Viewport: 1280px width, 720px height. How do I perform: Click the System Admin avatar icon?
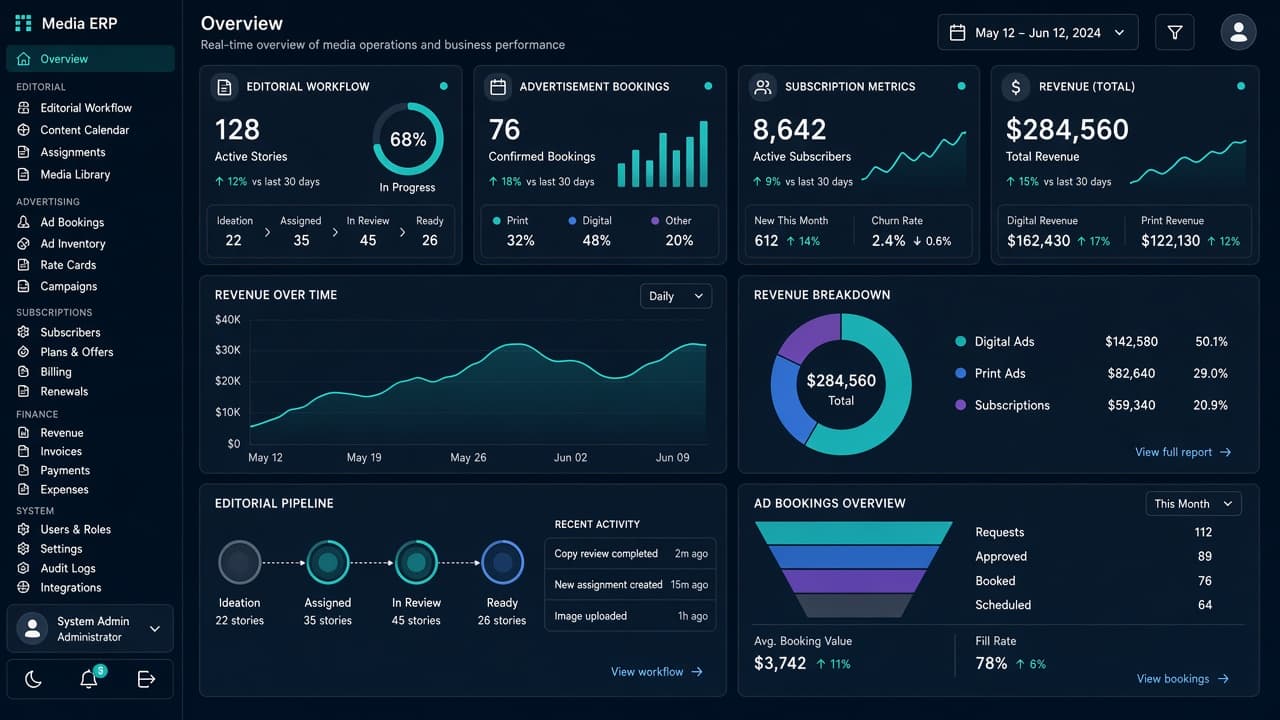(33, 628)
